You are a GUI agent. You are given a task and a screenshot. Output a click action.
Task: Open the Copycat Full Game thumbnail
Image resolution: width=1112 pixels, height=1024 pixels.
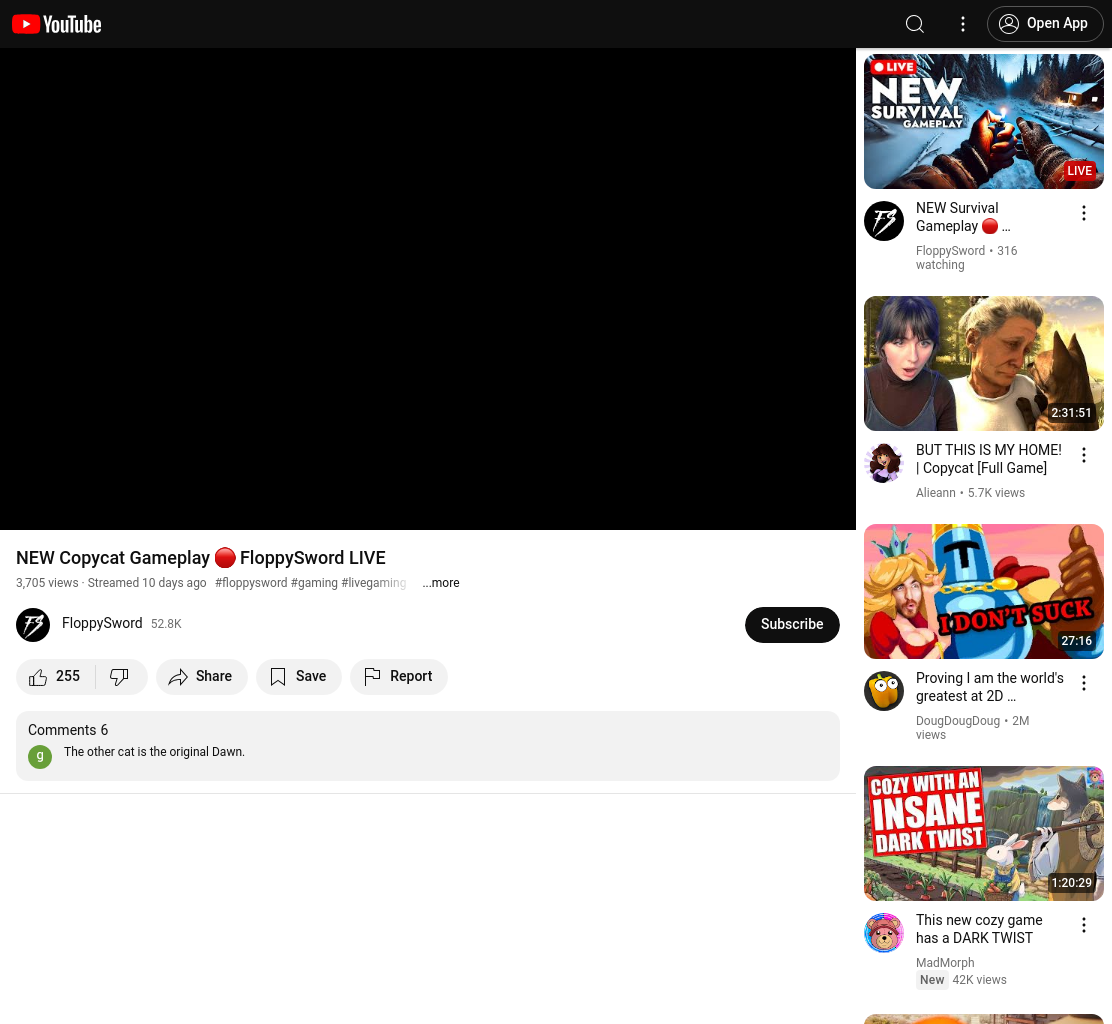click(984, 363)
